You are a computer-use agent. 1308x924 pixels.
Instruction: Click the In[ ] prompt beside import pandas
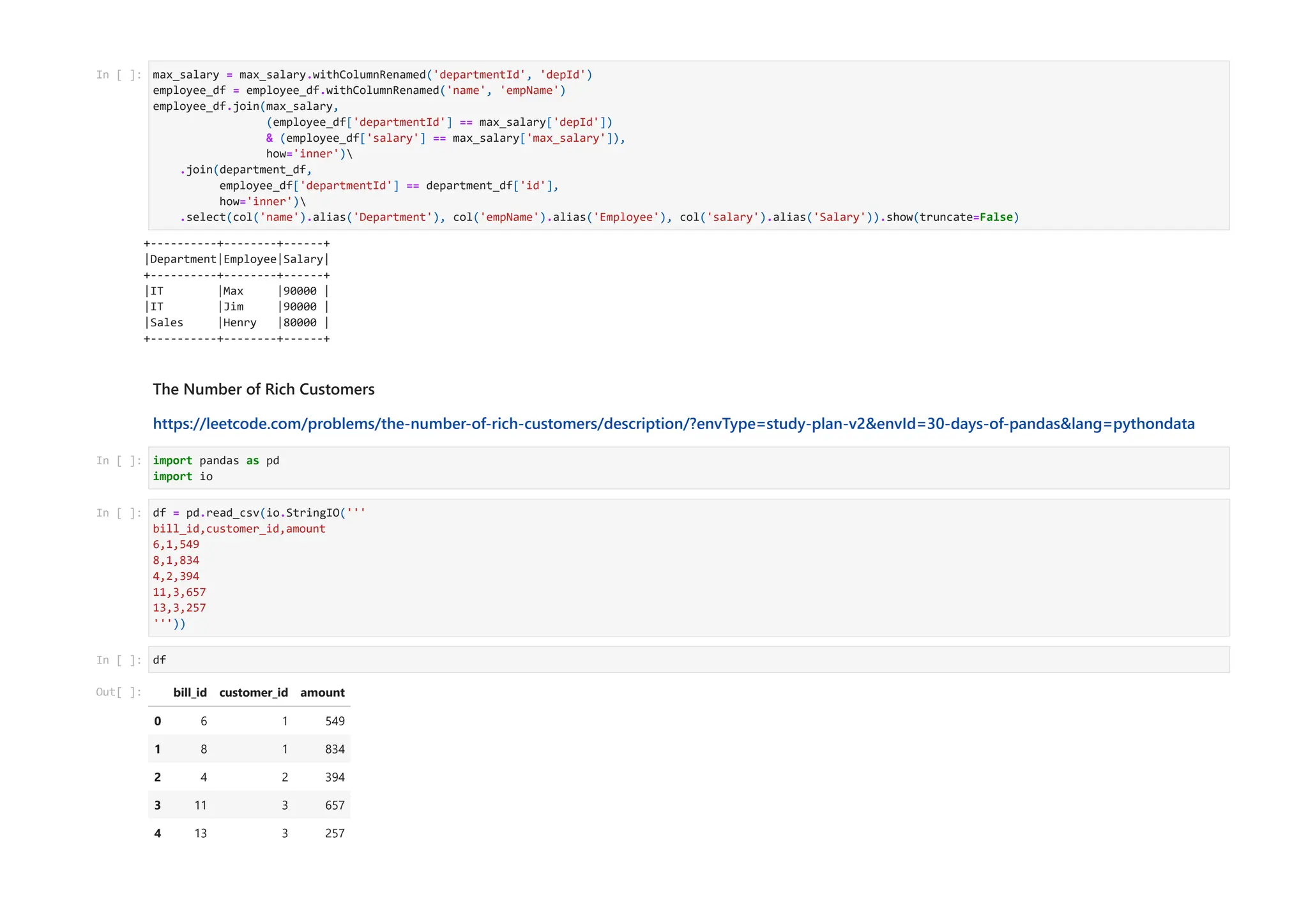pyautogui.click(x=118, y=460)
